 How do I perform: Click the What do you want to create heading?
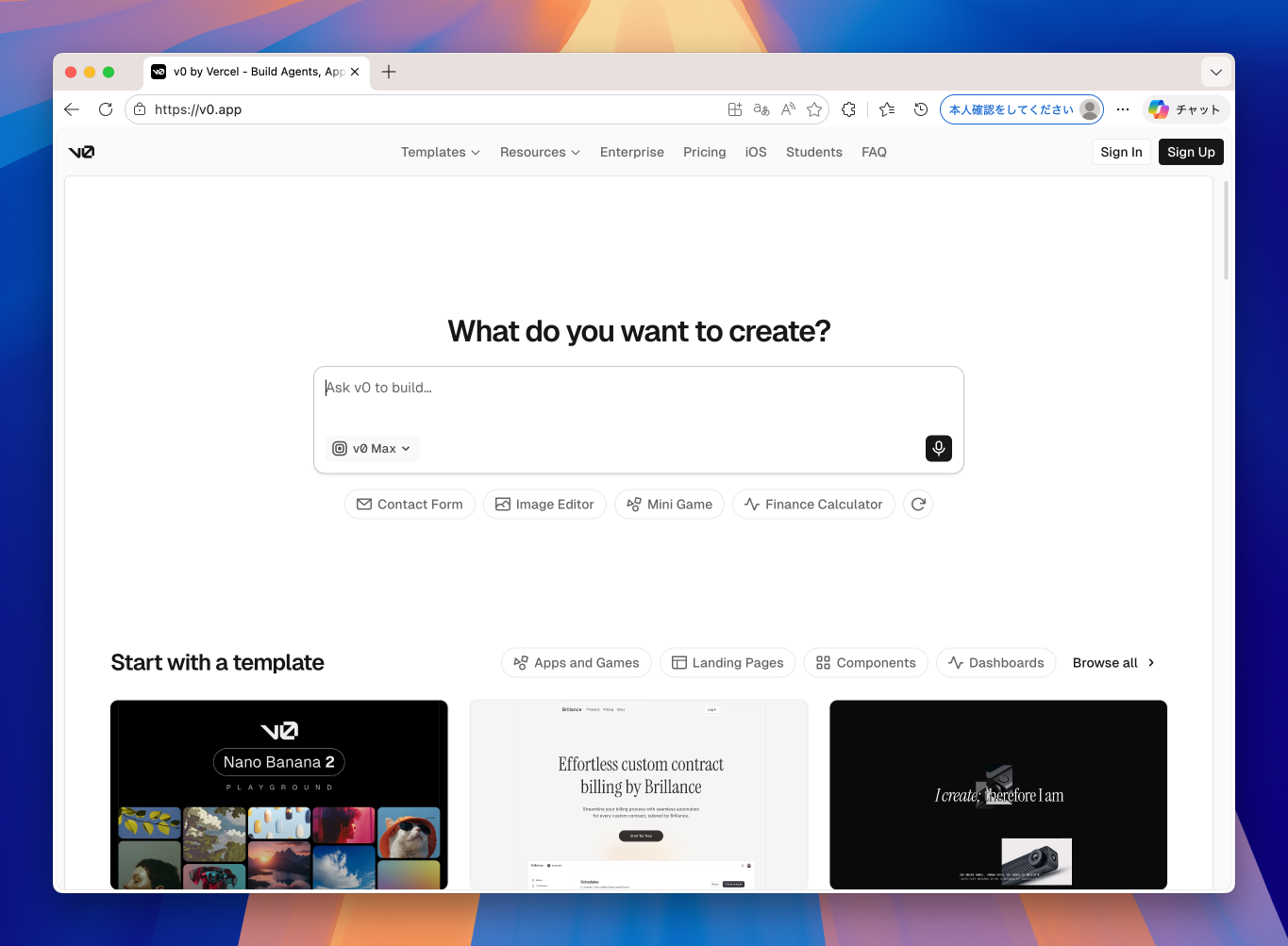pos(639,331)
